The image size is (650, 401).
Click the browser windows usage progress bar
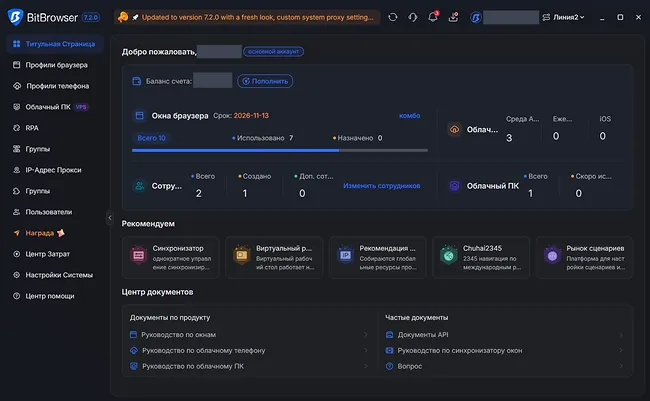[x=280, y=151]
